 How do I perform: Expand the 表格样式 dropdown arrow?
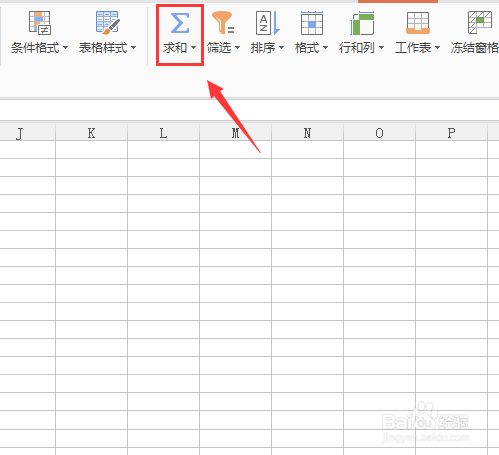134,48
